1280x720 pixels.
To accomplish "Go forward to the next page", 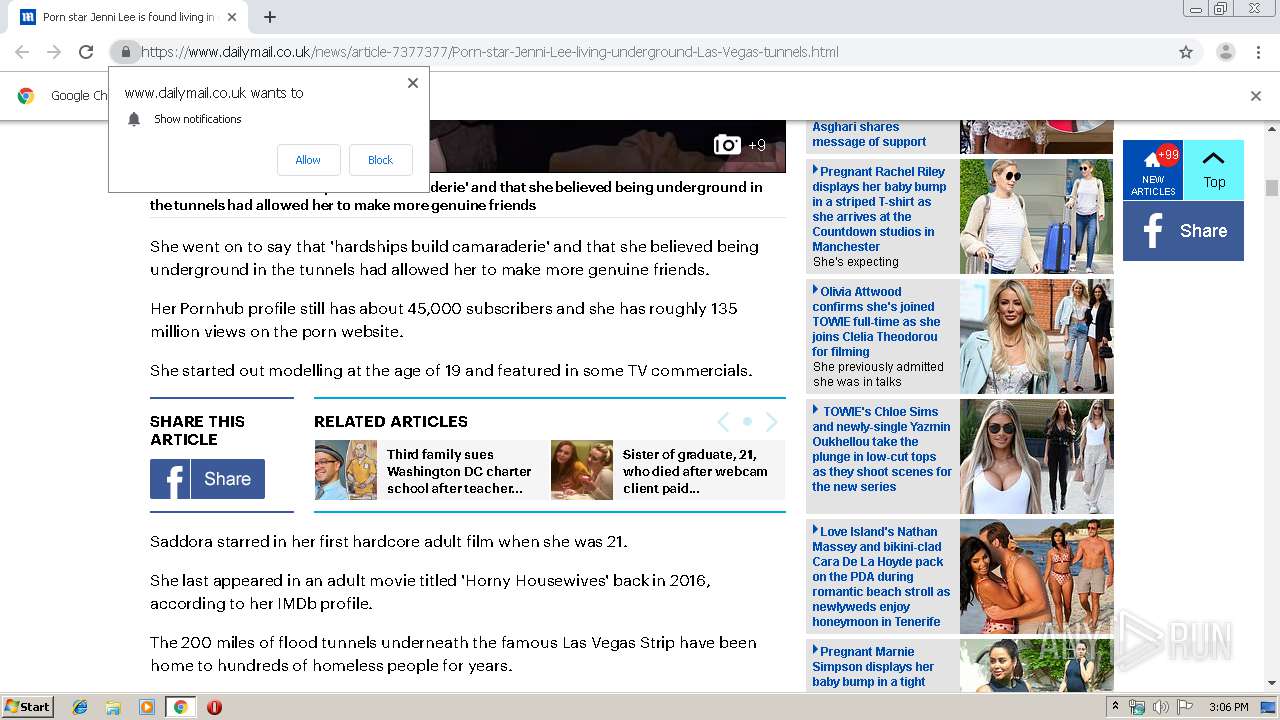I will coord(54,52).
